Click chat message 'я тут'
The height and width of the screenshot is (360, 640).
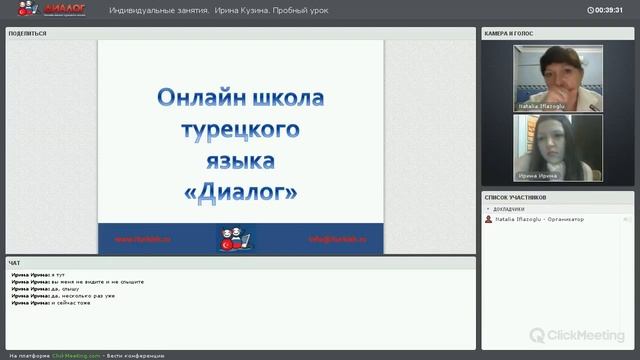pos(58,275)
